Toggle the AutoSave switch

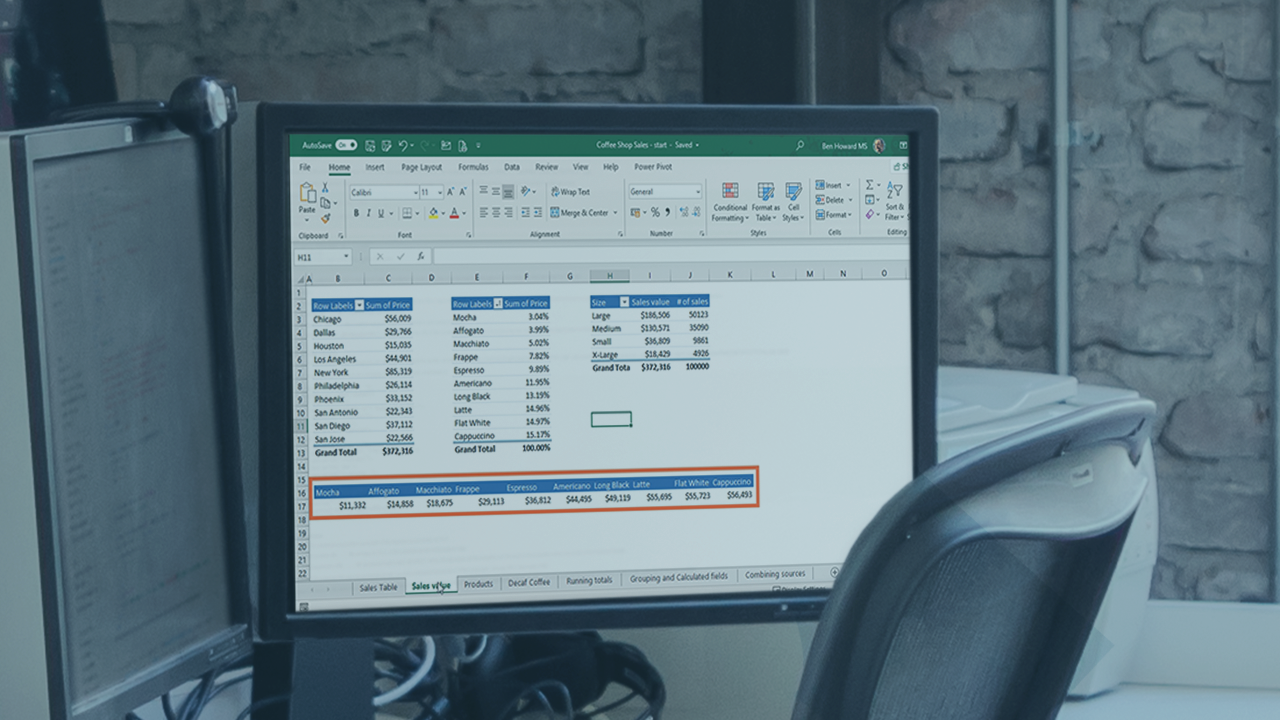coord(346,145)
